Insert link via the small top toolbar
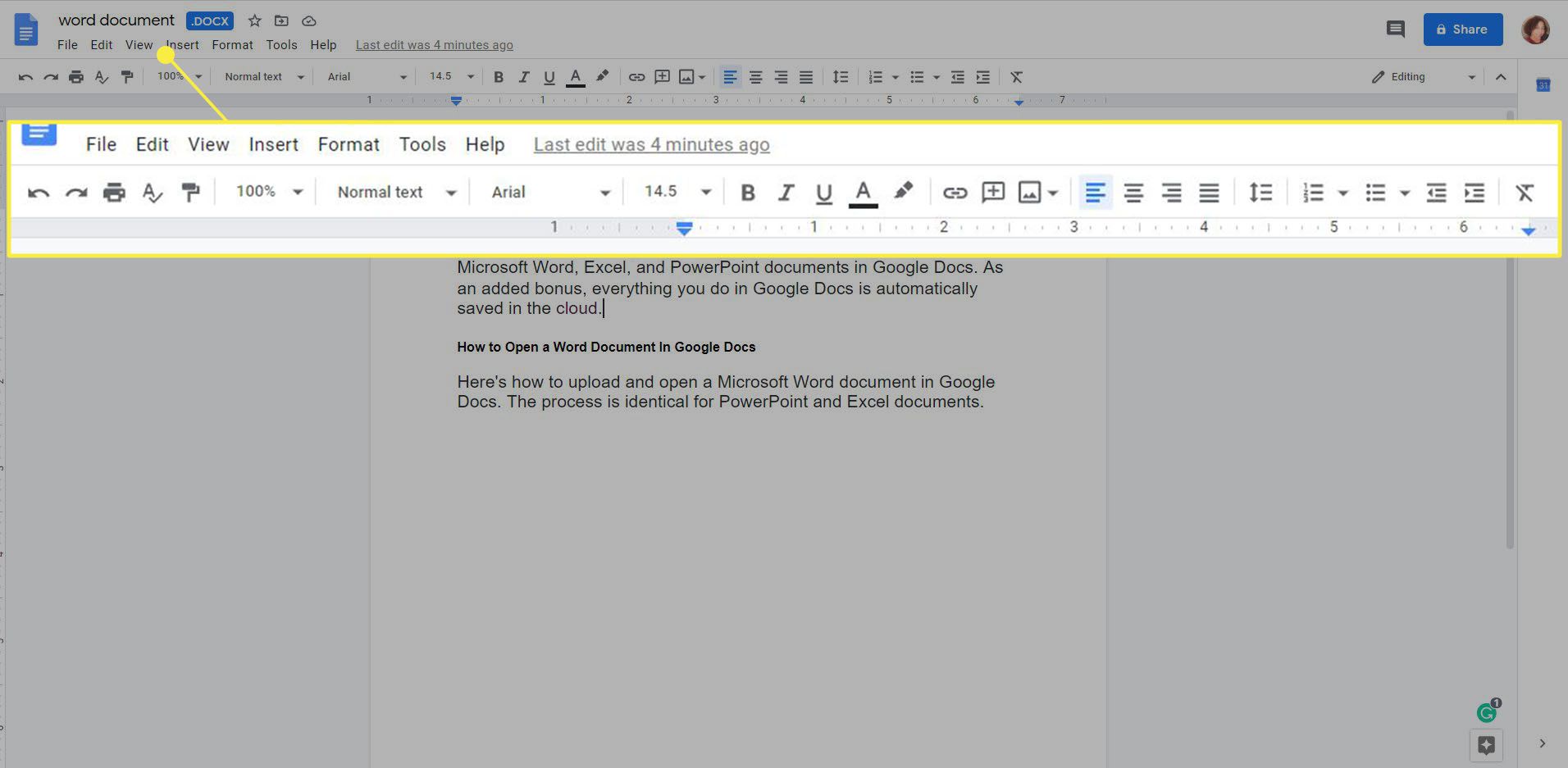Image resolution: width=1568 pixels, height=768 pixels. tap(636, 77)
